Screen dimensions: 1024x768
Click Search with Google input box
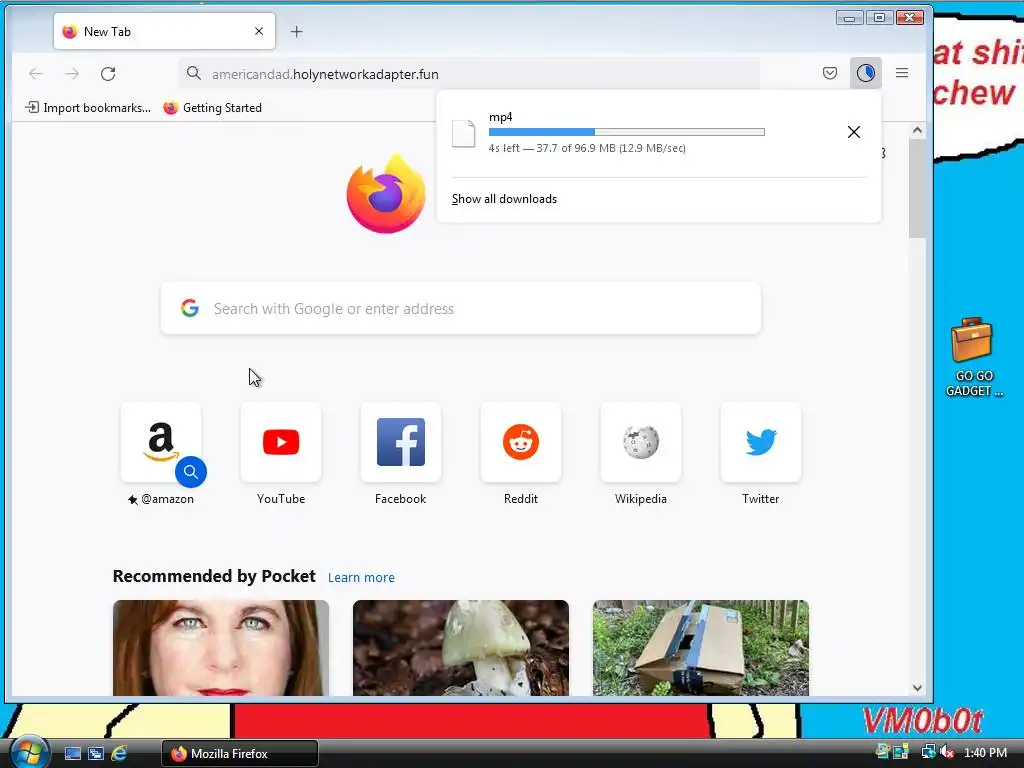pyautogui.click(x=460, y=308)
